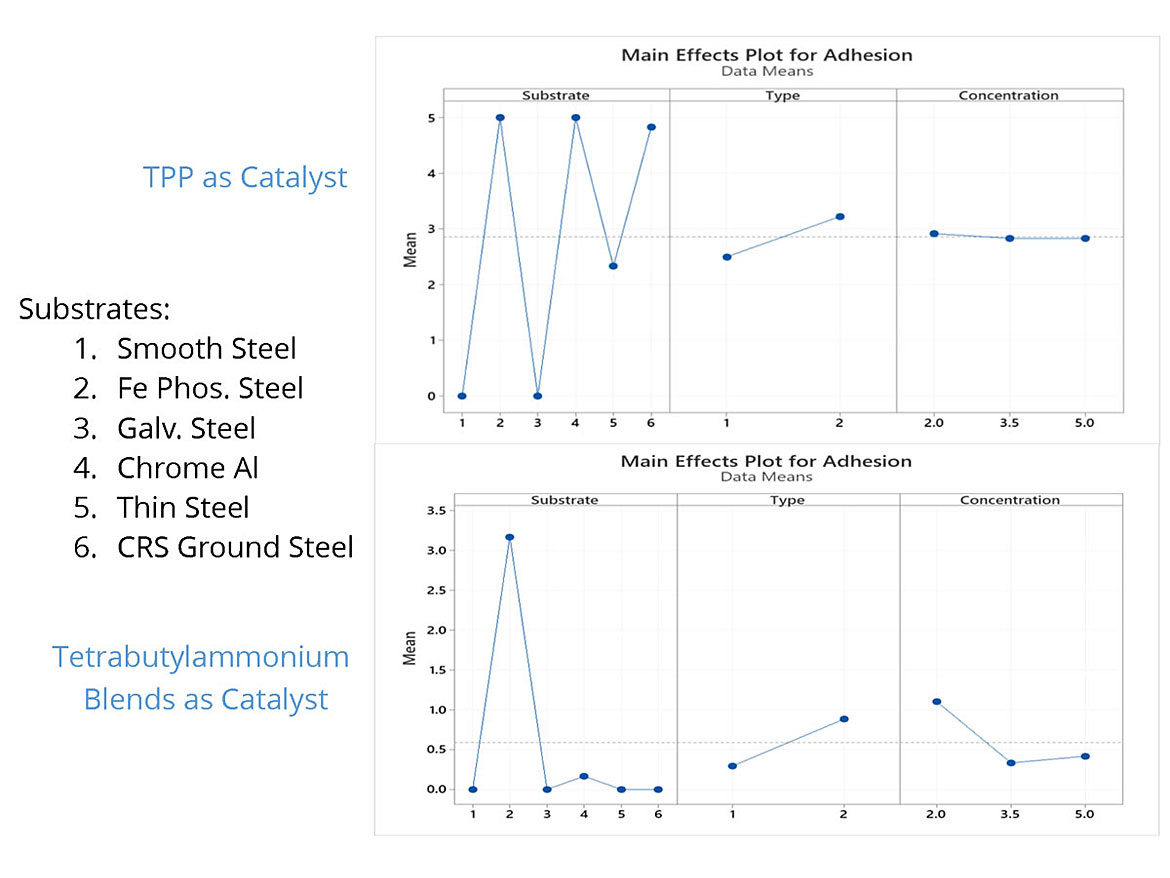Click the Concentration panel header in the top chart
Image resolution: width=1170 pixels, height=878 pixels.
click(1008, 96)
